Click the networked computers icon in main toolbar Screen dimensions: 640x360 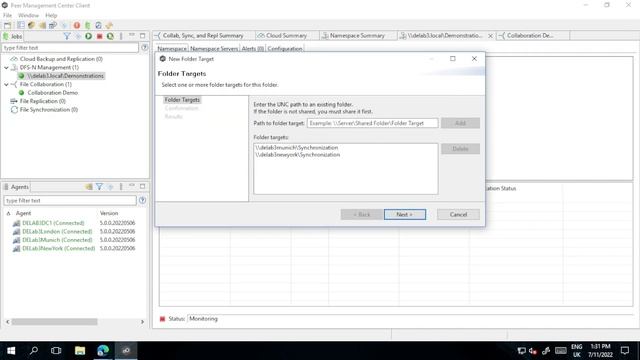(x=53, y=25)
